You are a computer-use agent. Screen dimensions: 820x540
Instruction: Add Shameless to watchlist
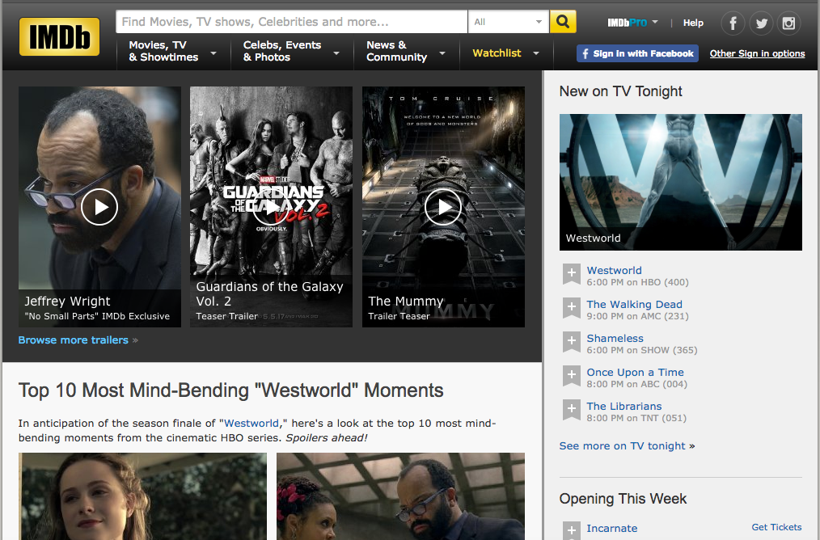tap(572, 342)
